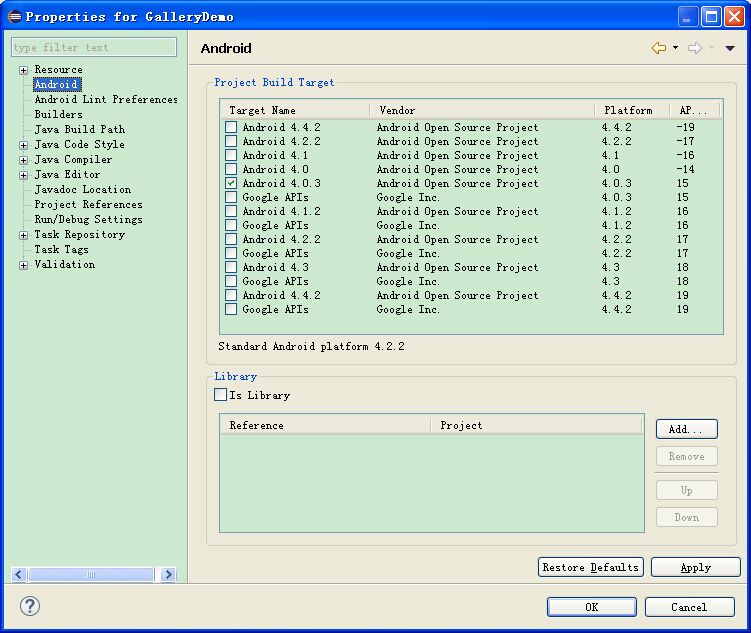Image resolution: width=751 pixels, height=633 pixels.
Task: Sort by the Target Name column header
Action: pos(295,110)
